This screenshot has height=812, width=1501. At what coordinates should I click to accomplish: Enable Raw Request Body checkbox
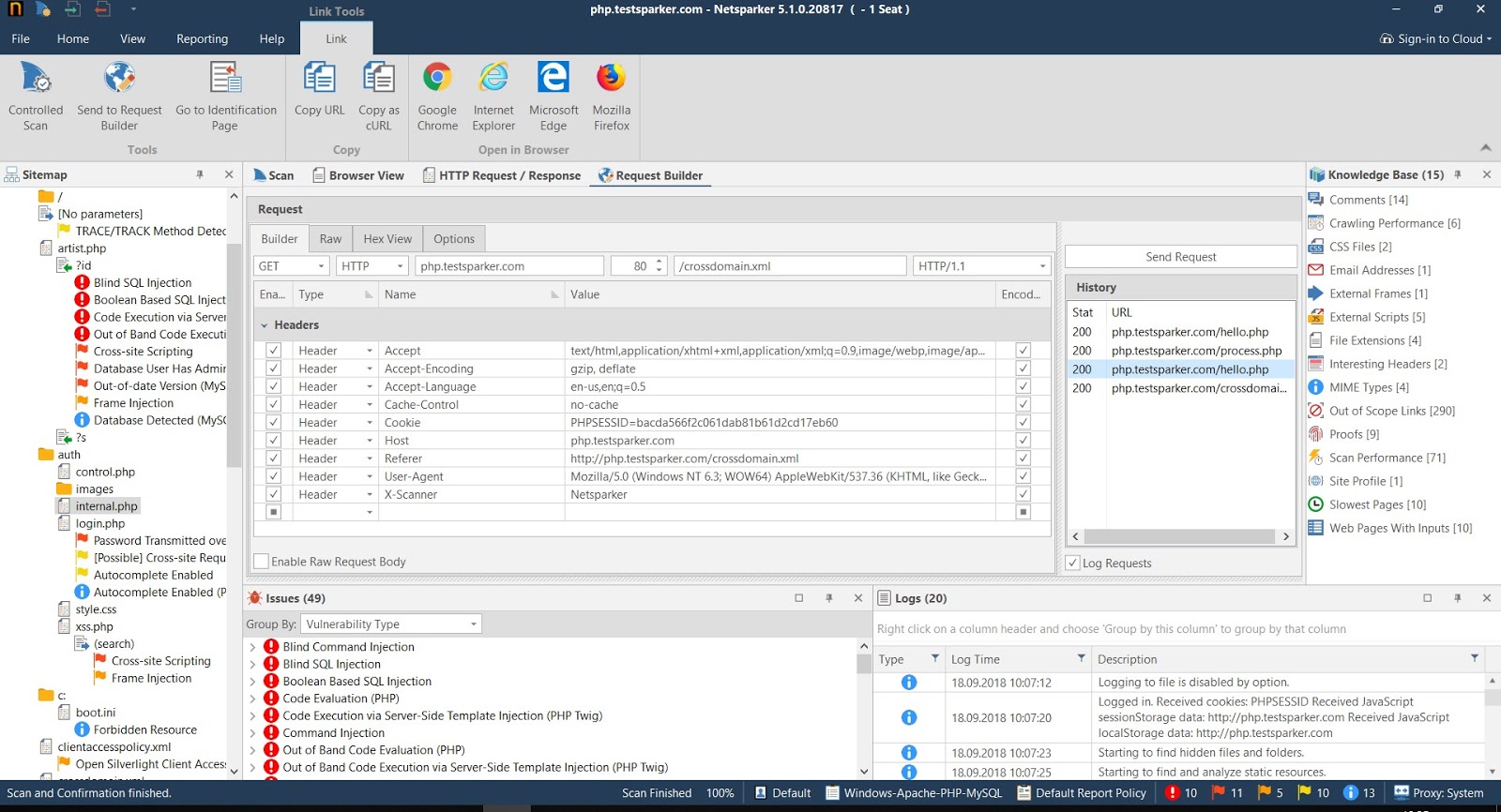262,562
